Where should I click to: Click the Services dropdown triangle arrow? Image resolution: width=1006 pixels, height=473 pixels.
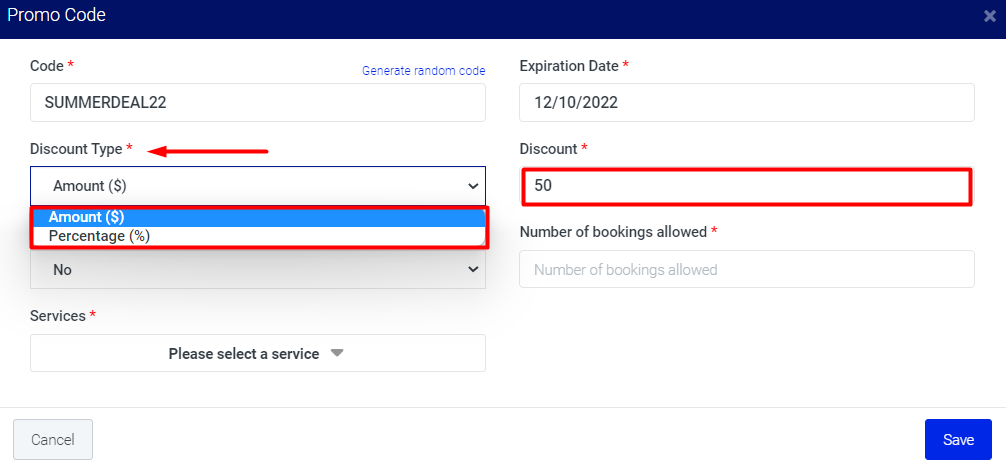(x=337, y=353)
